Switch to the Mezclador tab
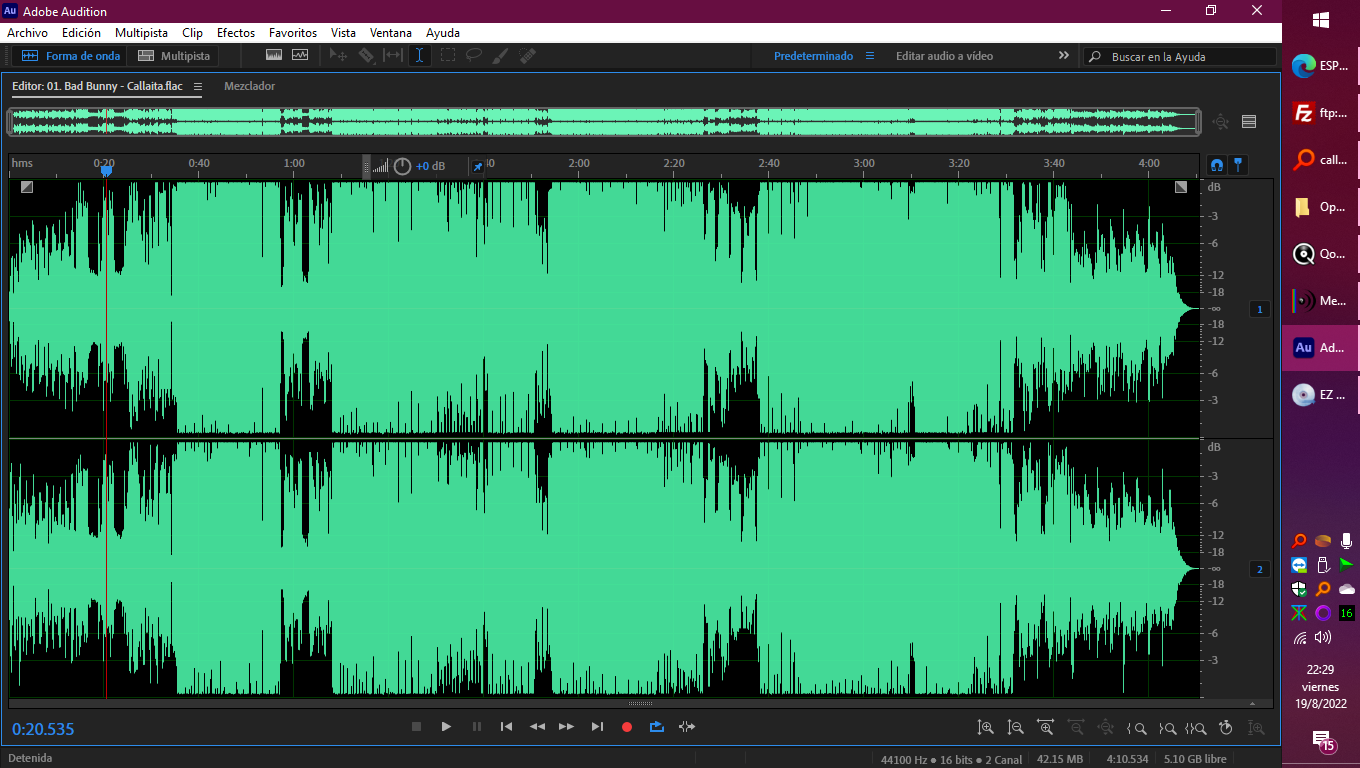Screen dimensions: 1360x768 250,86
